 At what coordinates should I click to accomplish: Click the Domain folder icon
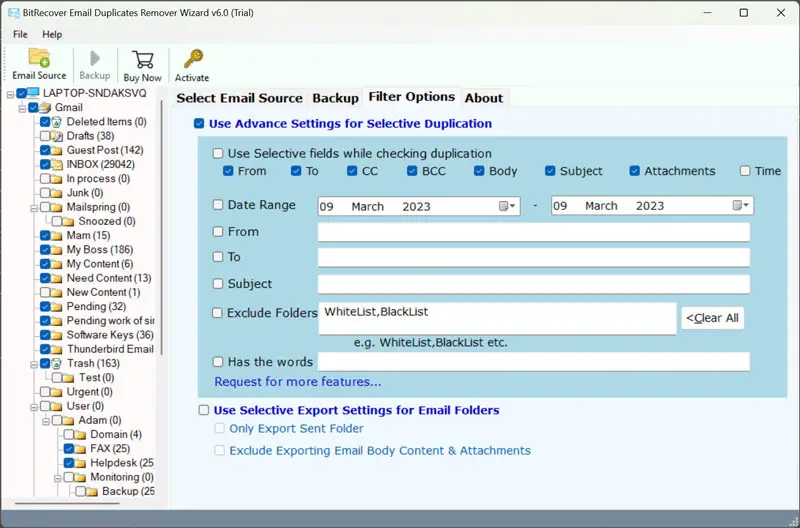(x=81, y=435)
